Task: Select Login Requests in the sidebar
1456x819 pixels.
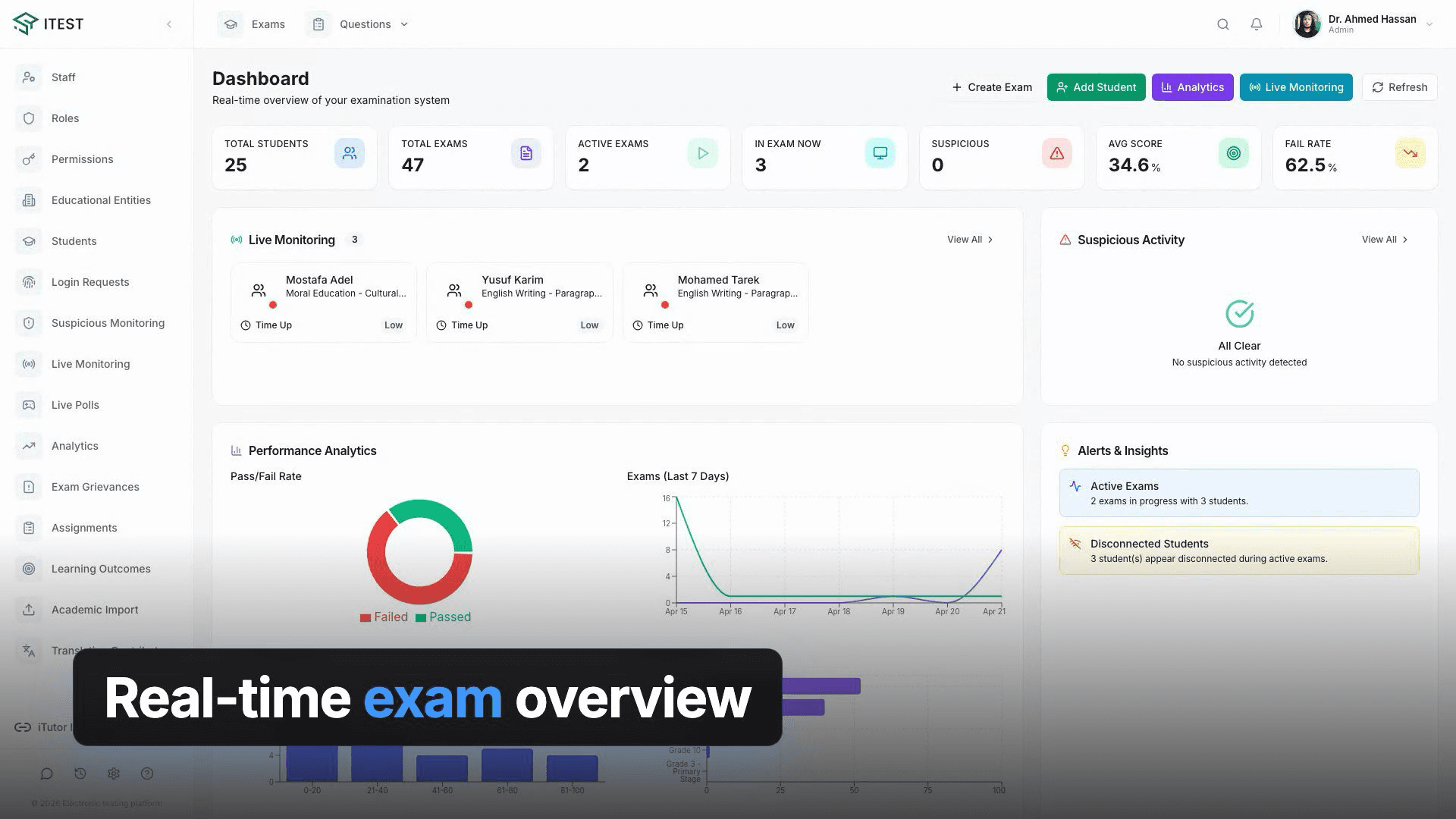Action: pos(90,282)
